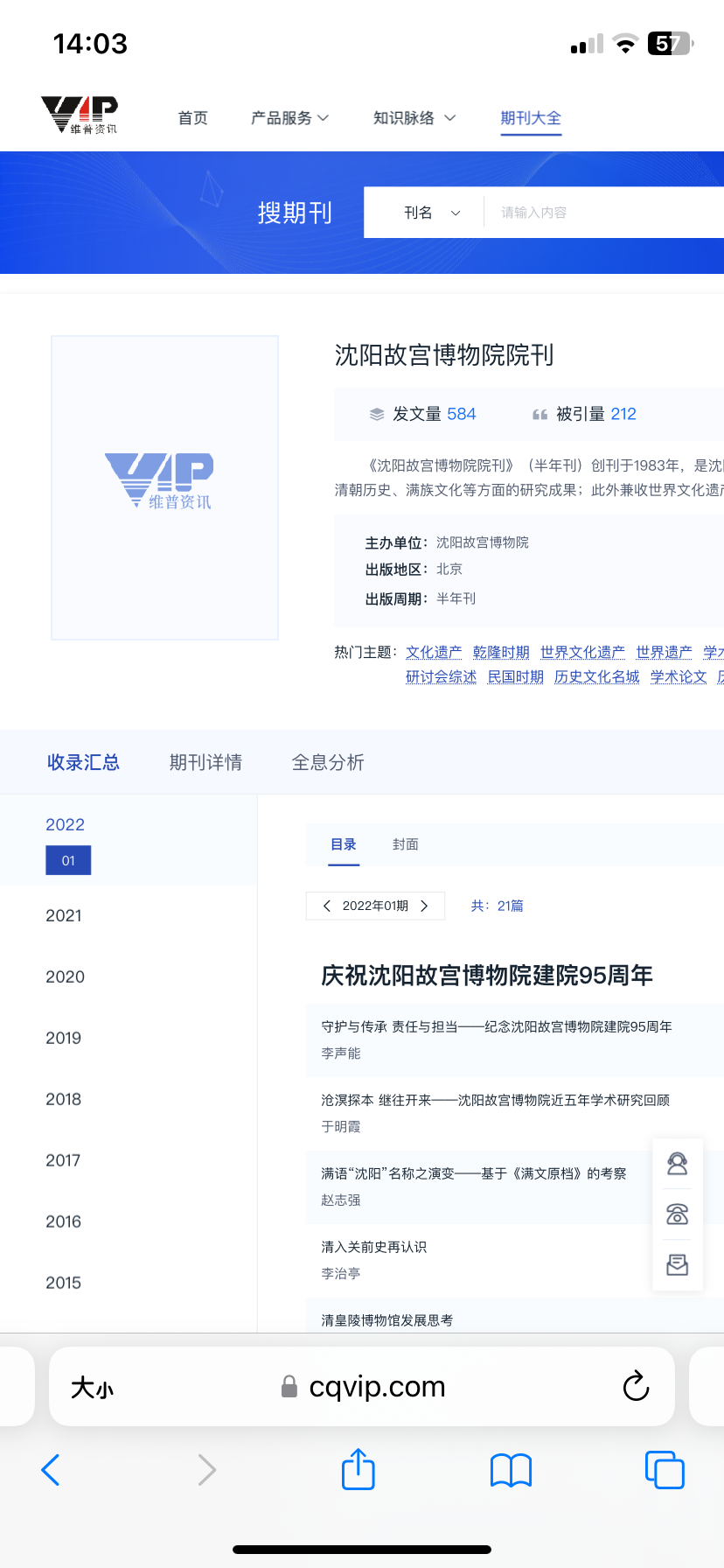This screenshot has height=1568, width=724.
Task: Switch to the 封面 tab
Action: [x=405, y=844]
